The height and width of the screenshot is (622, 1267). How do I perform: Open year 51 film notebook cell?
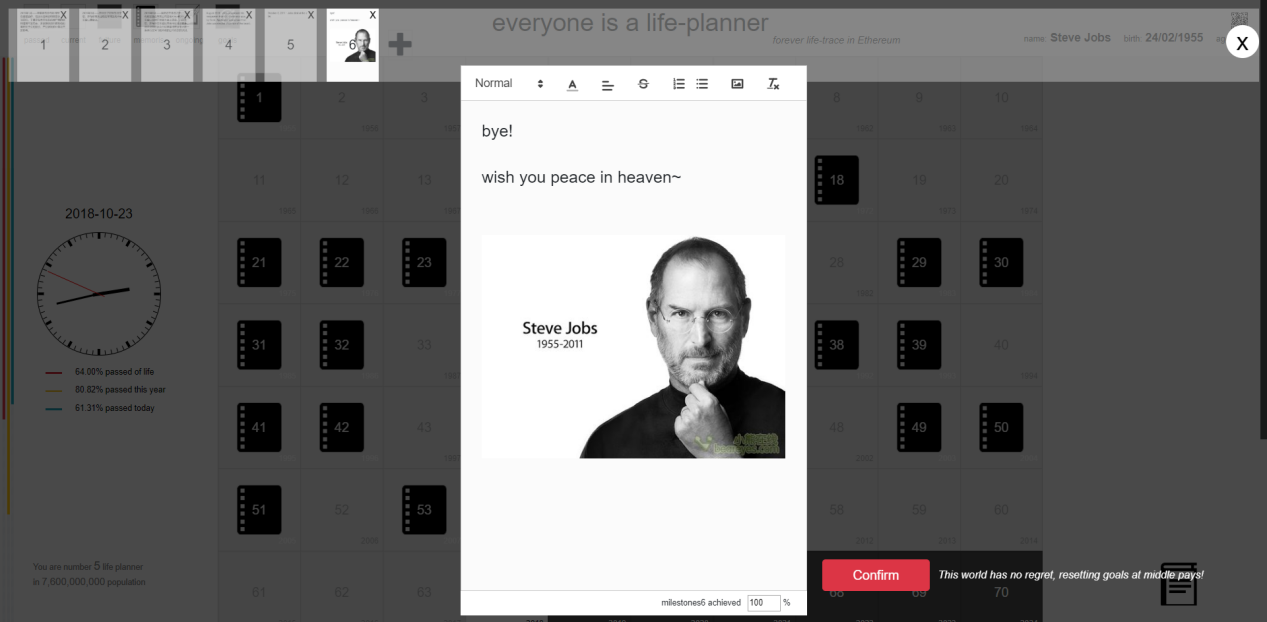pyautogui.click(x=259, y=510)
